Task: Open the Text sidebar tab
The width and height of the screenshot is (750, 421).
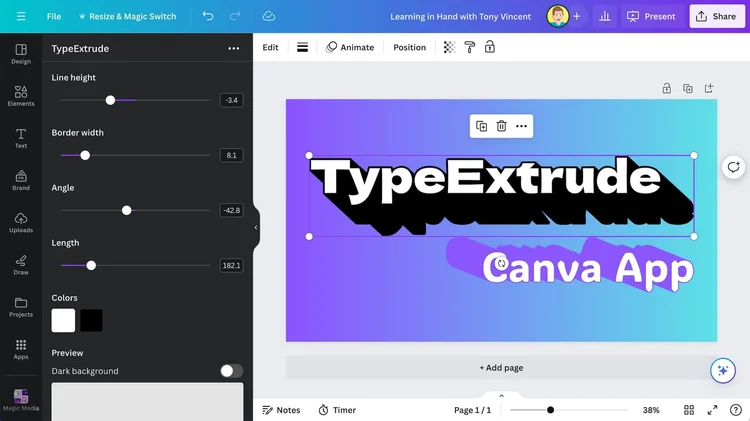Action: [21, 138]
